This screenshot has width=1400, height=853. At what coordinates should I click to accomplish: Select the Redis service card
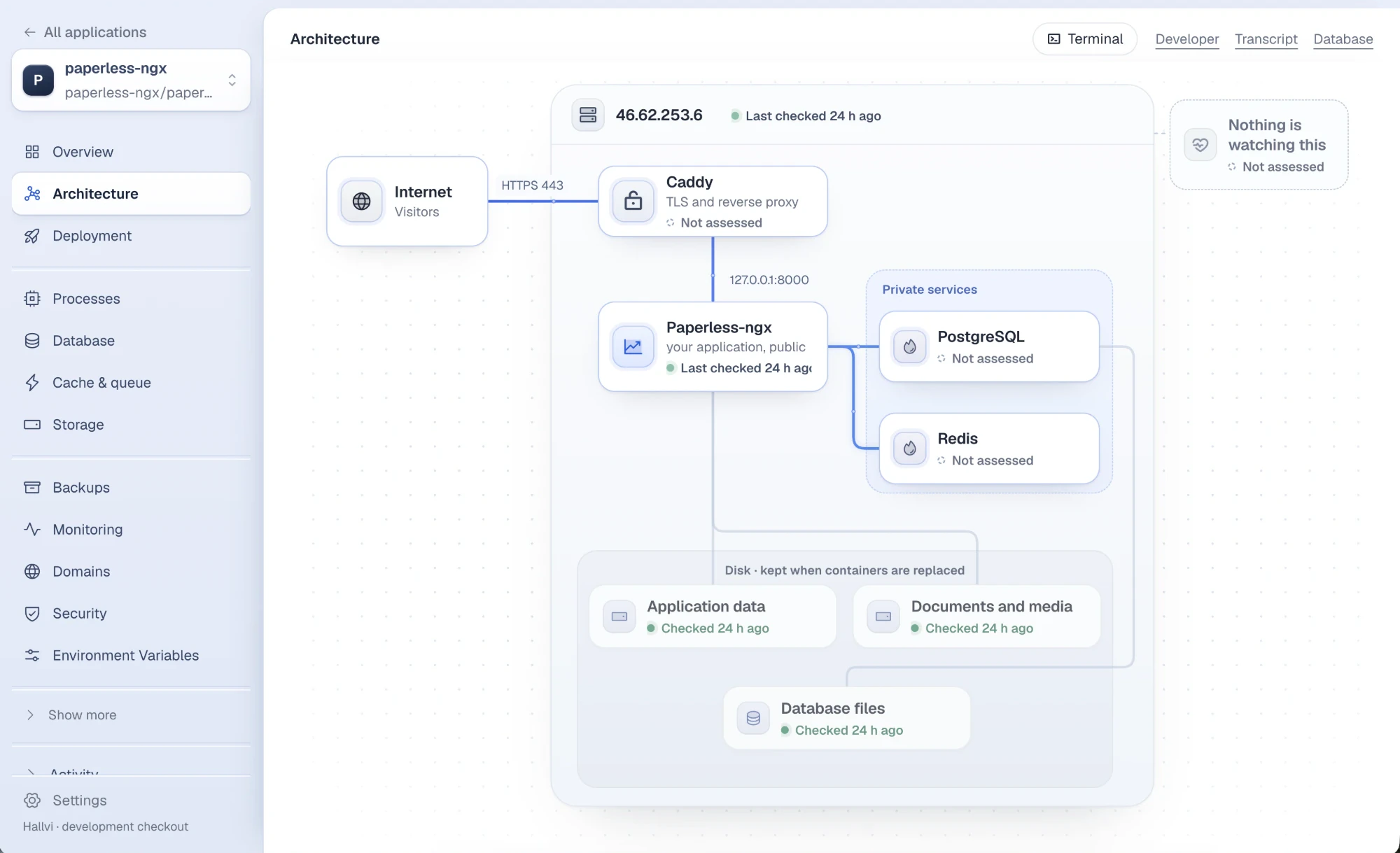click(988, 449)
